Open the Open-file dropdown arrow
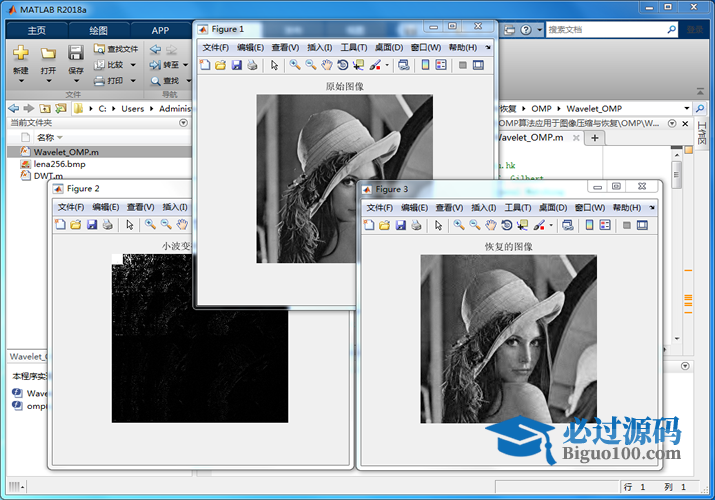 48,81
